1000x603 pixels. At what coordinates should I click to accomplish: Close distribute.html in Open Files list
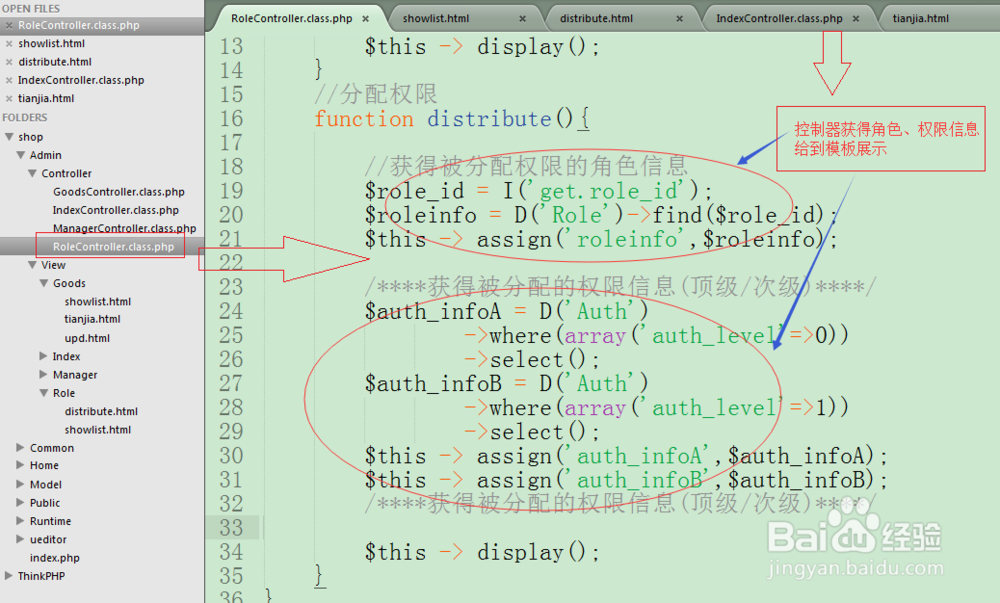(x=9, y=62)
